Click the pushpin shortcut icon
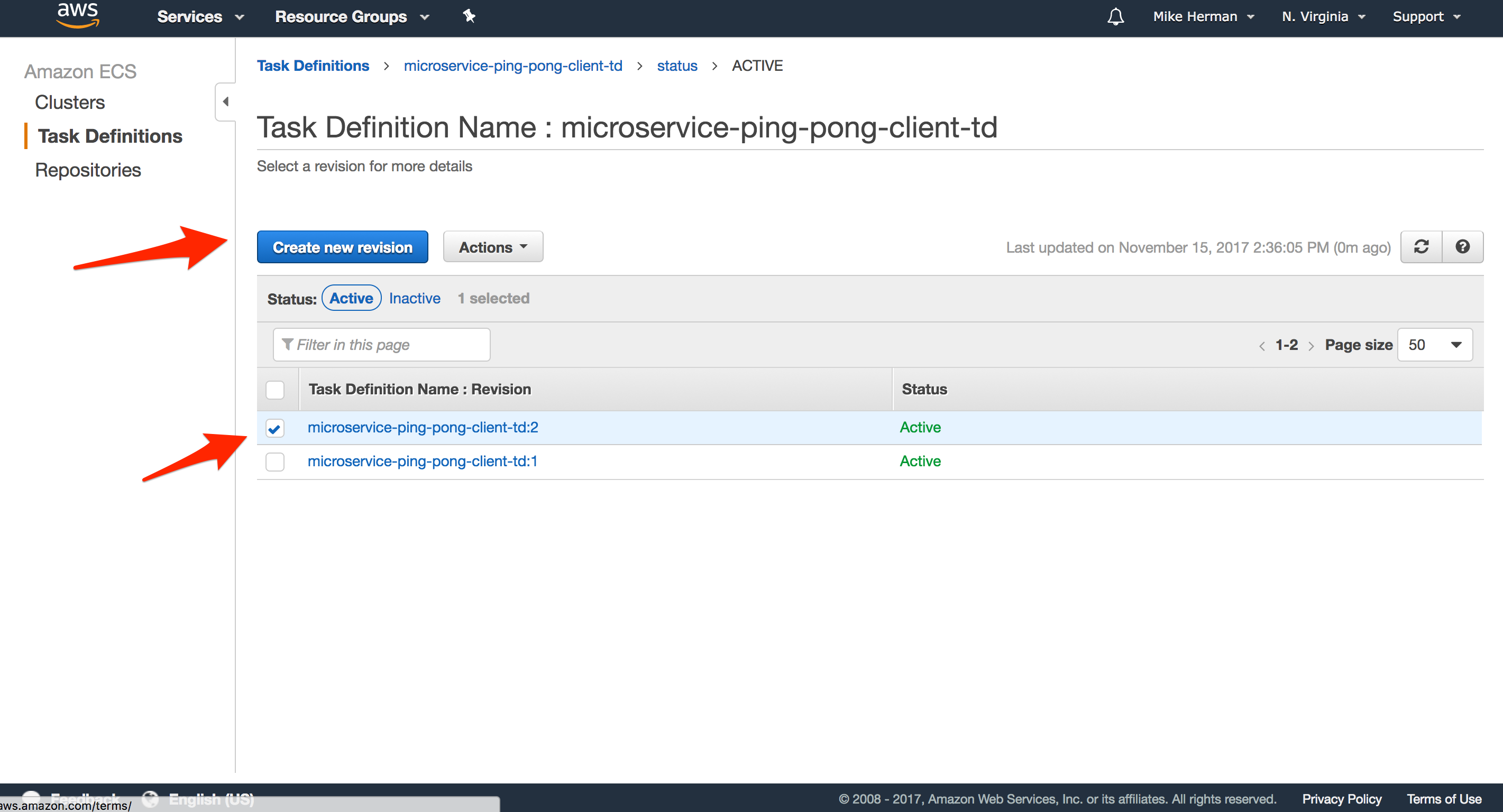Image resolution: width=1503 pixels, height=812 pixels. 469,16
